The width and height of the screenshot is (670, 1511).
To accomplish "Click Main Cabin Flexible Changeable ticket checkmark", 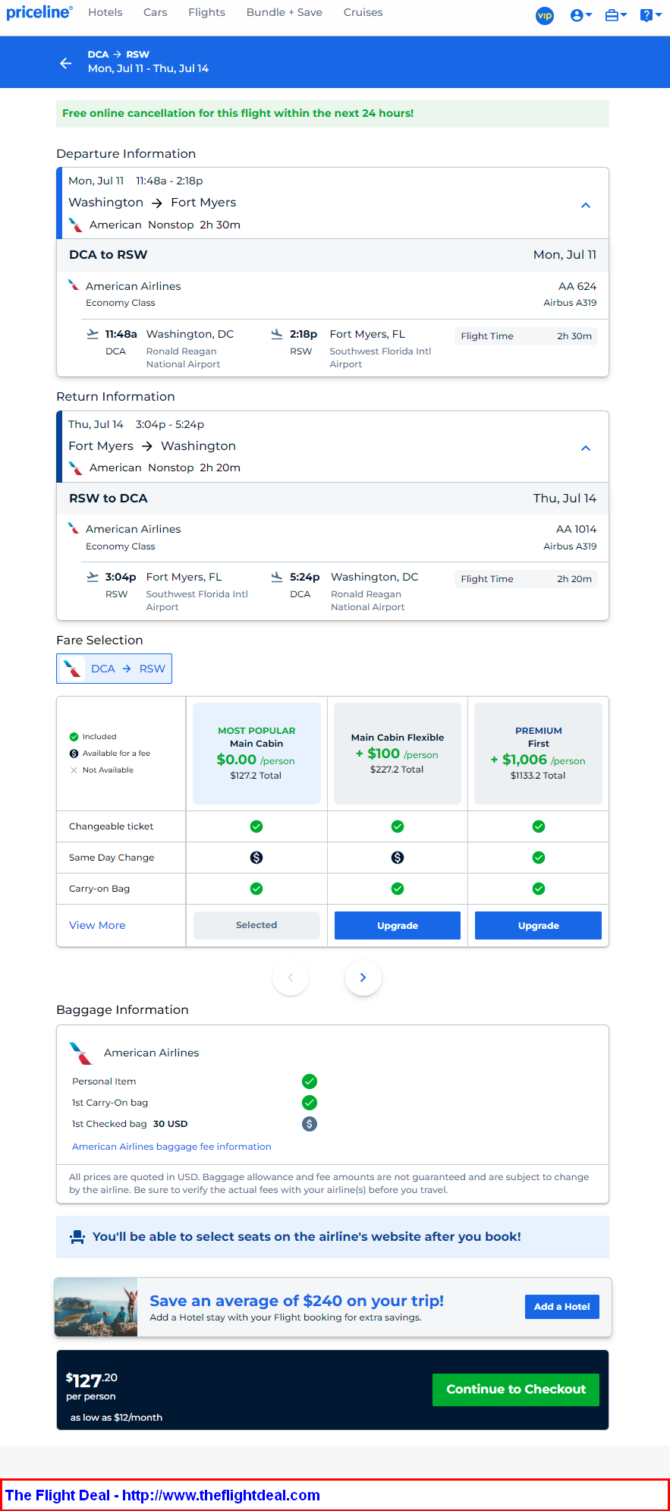I will 397,826.
